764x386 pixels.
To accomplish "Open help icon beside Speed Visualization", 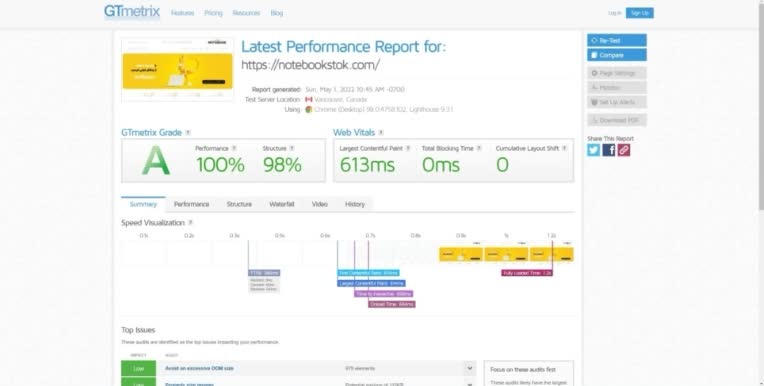I will pos(191,223).
